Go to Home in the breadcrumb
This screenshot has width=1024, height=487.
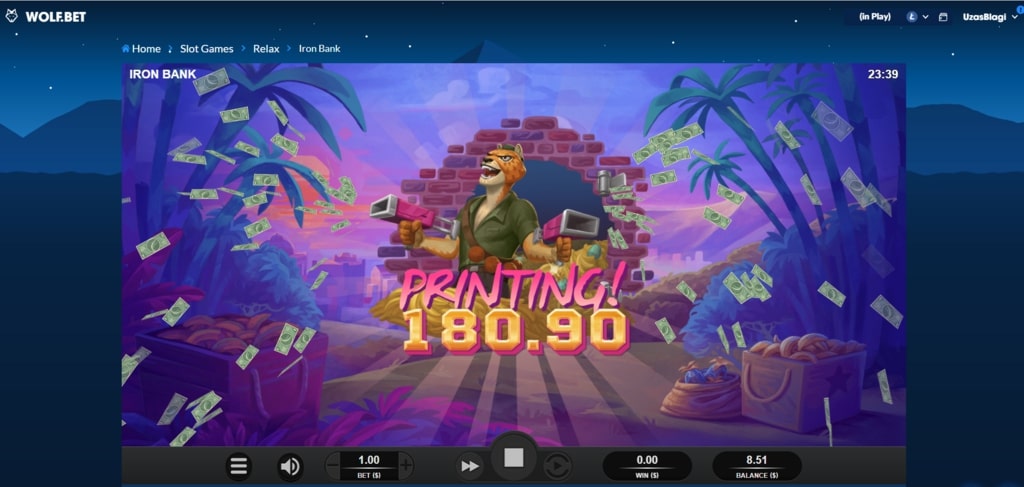click(x=141, y=48)
